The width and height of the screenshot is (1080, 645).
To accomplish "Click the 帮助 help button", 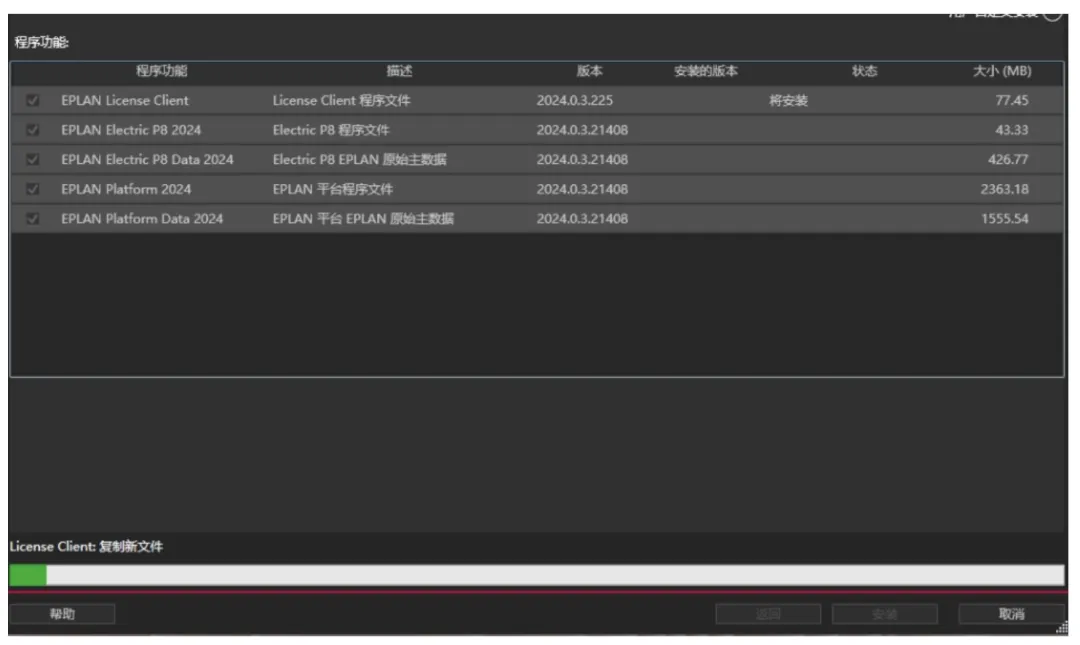I will coord(62,614).
